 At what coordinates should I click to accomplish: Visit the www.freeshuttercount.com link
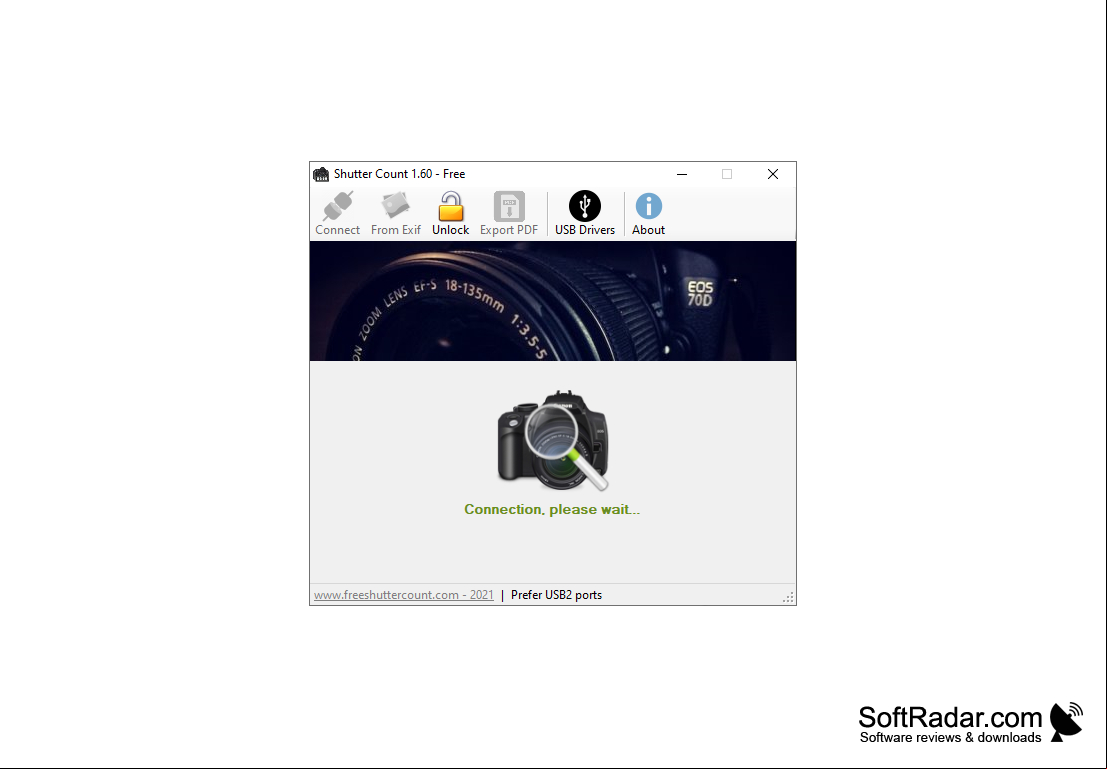coord(404,595)
